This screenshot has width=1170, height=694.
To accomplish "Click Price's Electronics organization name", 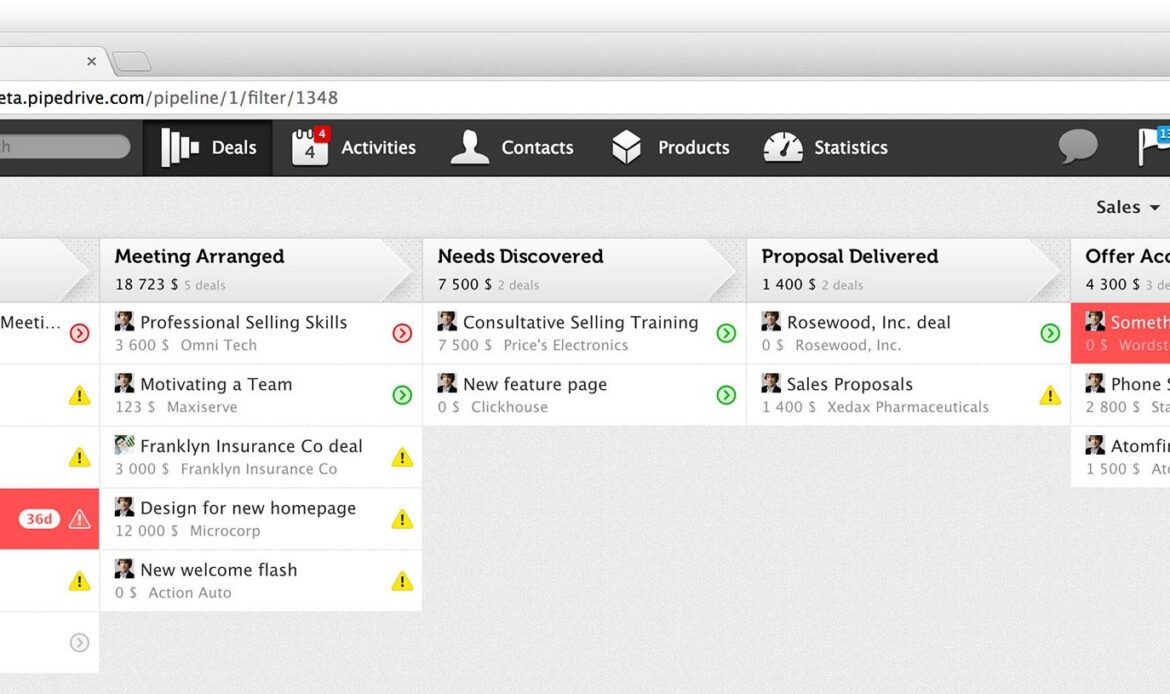I will pyautogui.click(x=566, y=346).
